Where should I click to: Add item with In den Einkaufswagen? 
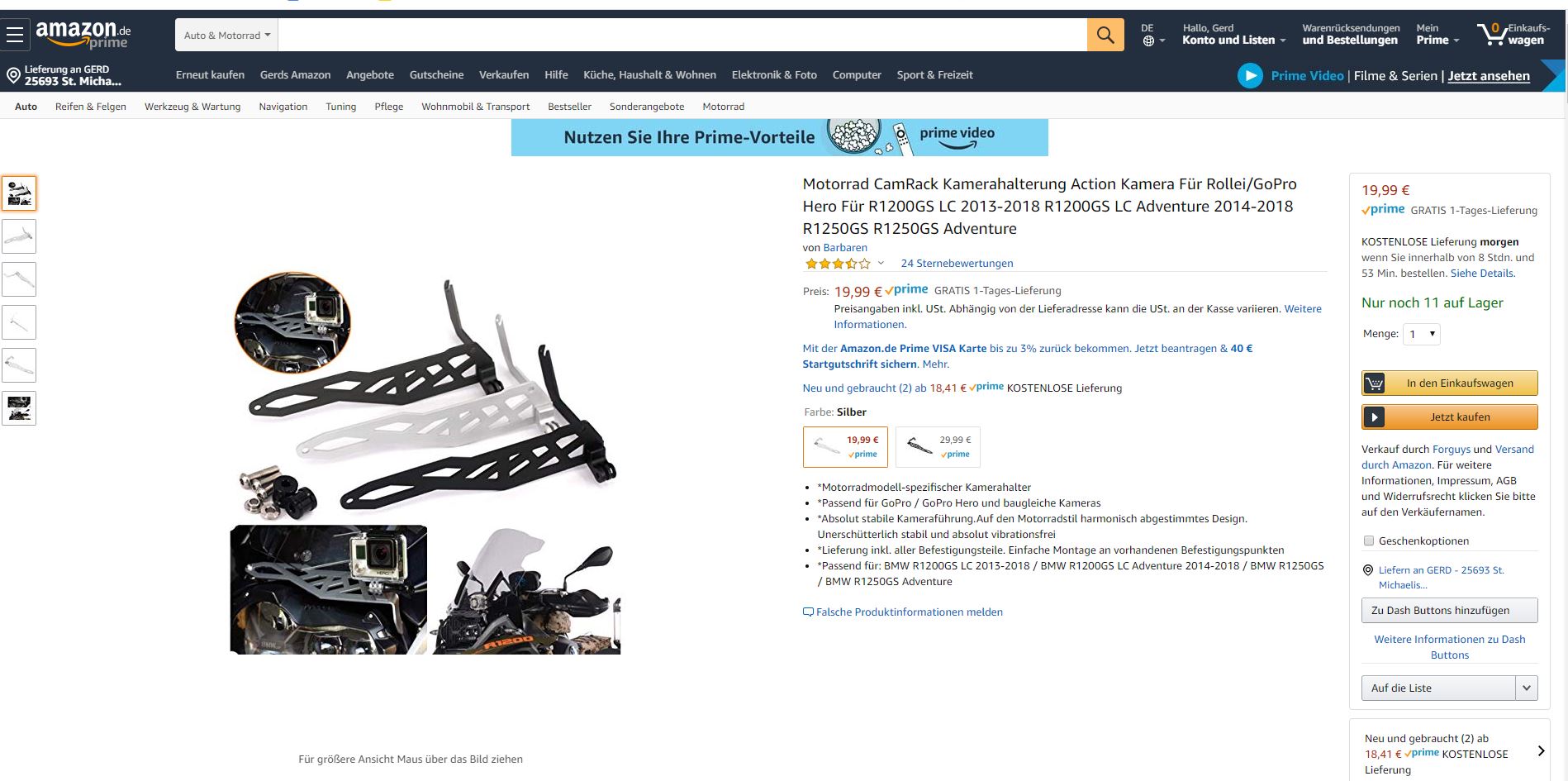pyautogui.click(x=1450, y=383)
